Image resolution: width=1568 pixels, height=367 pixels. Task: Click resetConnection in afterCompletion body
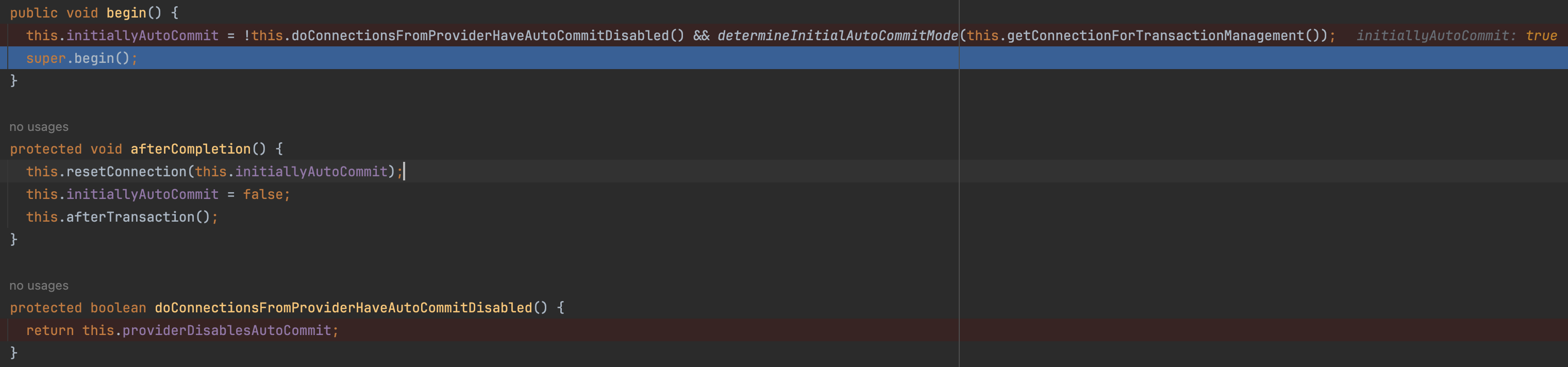[126, 172]
